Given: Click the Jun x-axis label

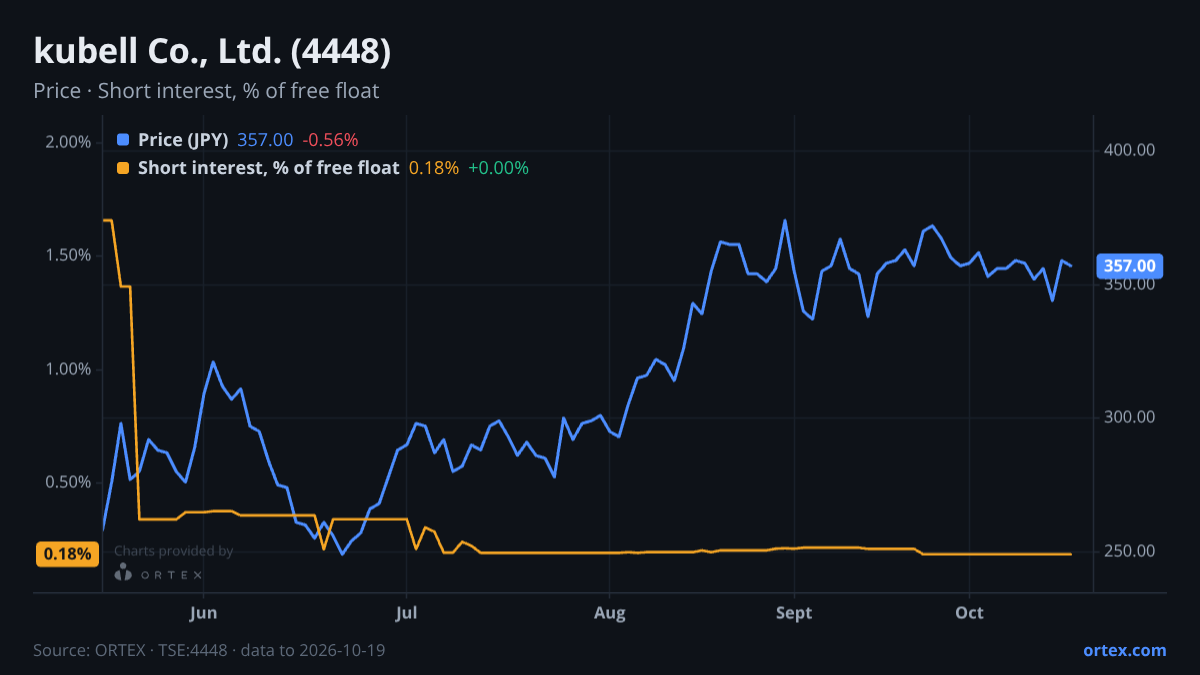Looking at the screenshot, I should pyautogui.click(x=203, y=612).
